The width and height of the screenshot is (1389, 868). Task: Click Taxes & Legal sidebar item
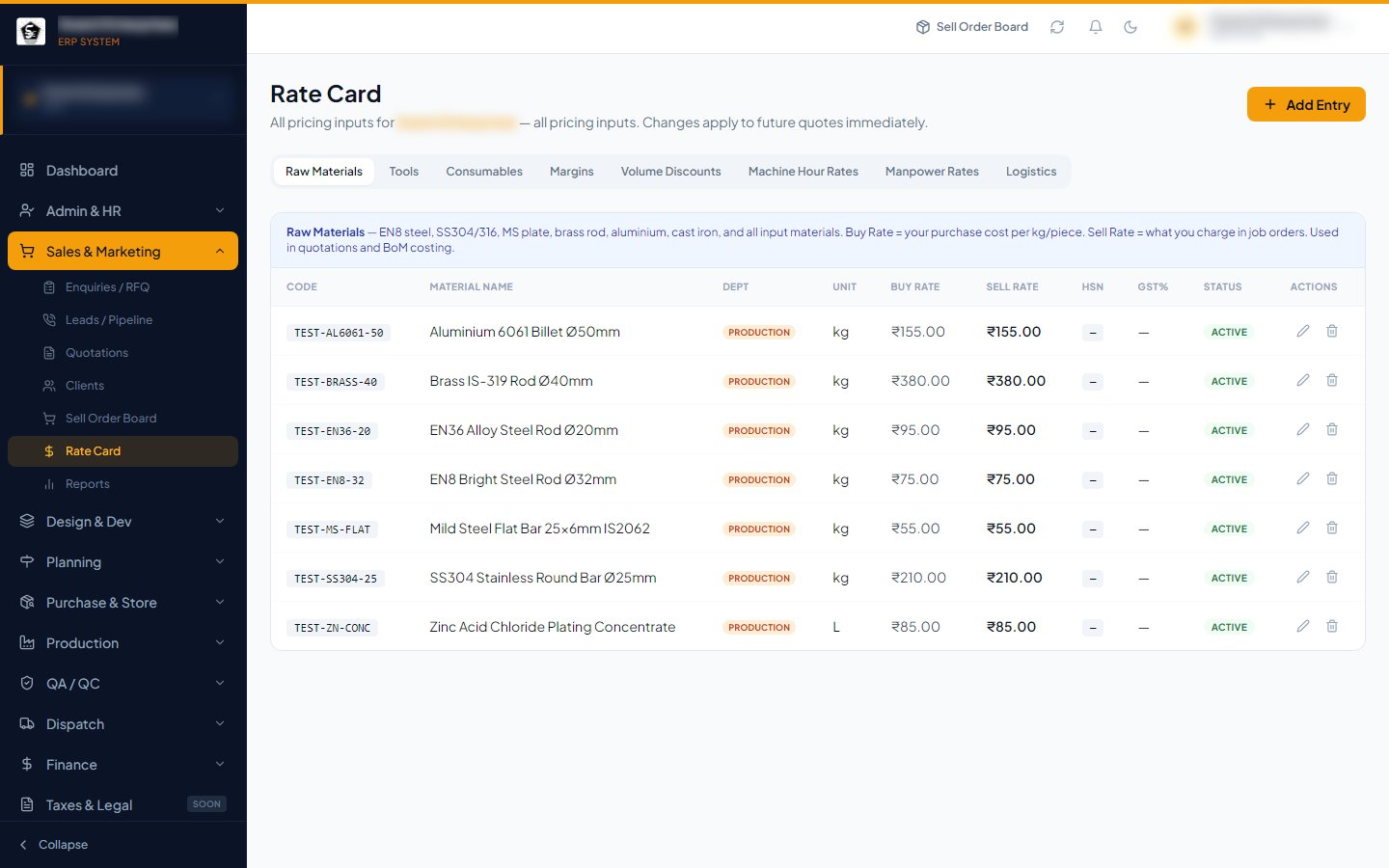(x=123, y=805)
